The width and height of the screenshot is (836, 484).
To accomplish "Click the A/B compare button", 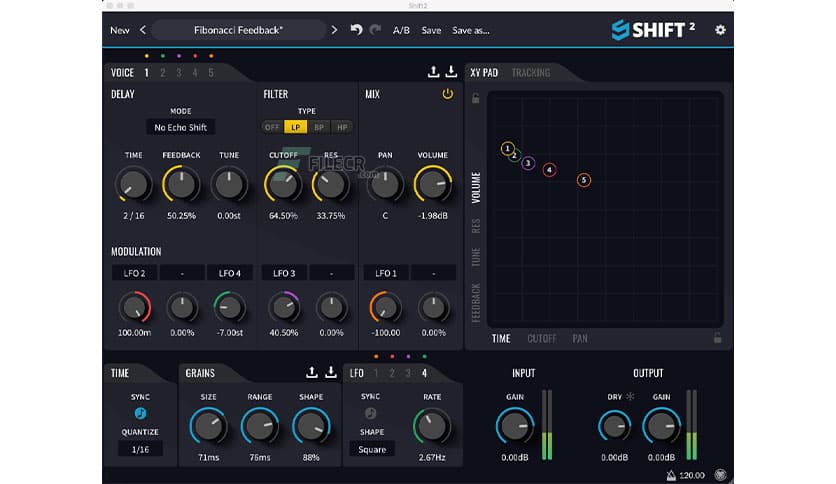I will 401,30.
